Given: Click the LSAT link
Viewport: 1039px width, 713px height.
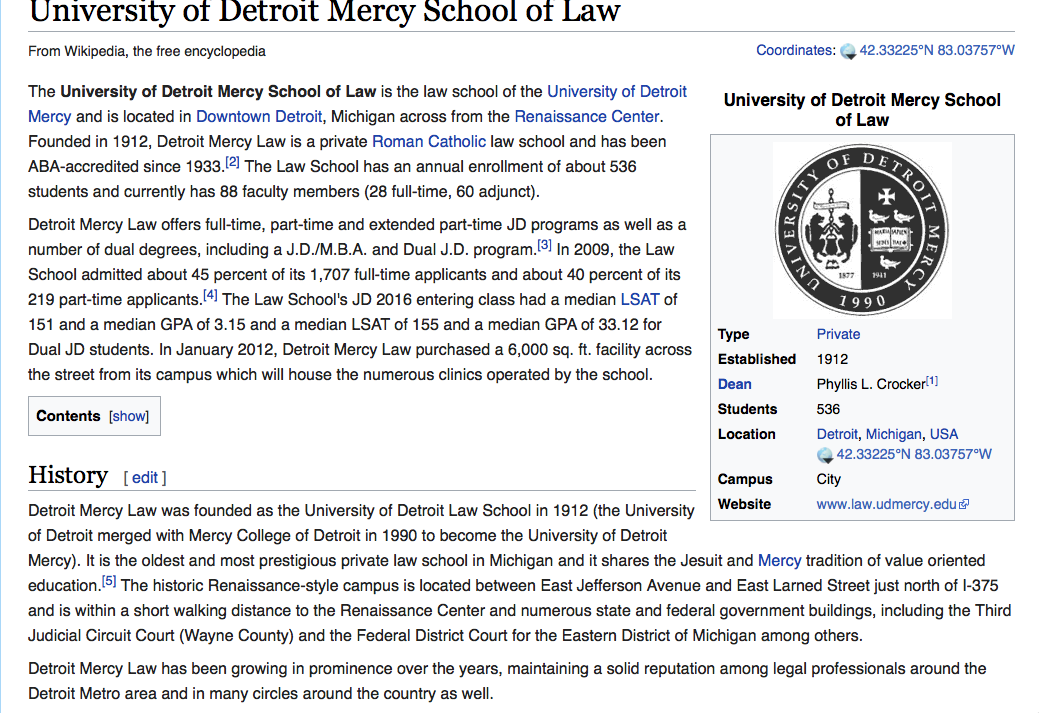Looking at the screenshot, I should click(x=640, y=299).
